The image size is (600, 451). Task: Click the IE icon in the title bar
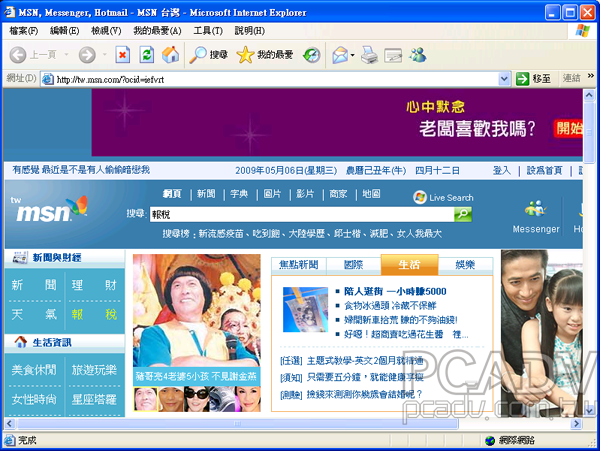pyautogui.click(x=9, y=12)
